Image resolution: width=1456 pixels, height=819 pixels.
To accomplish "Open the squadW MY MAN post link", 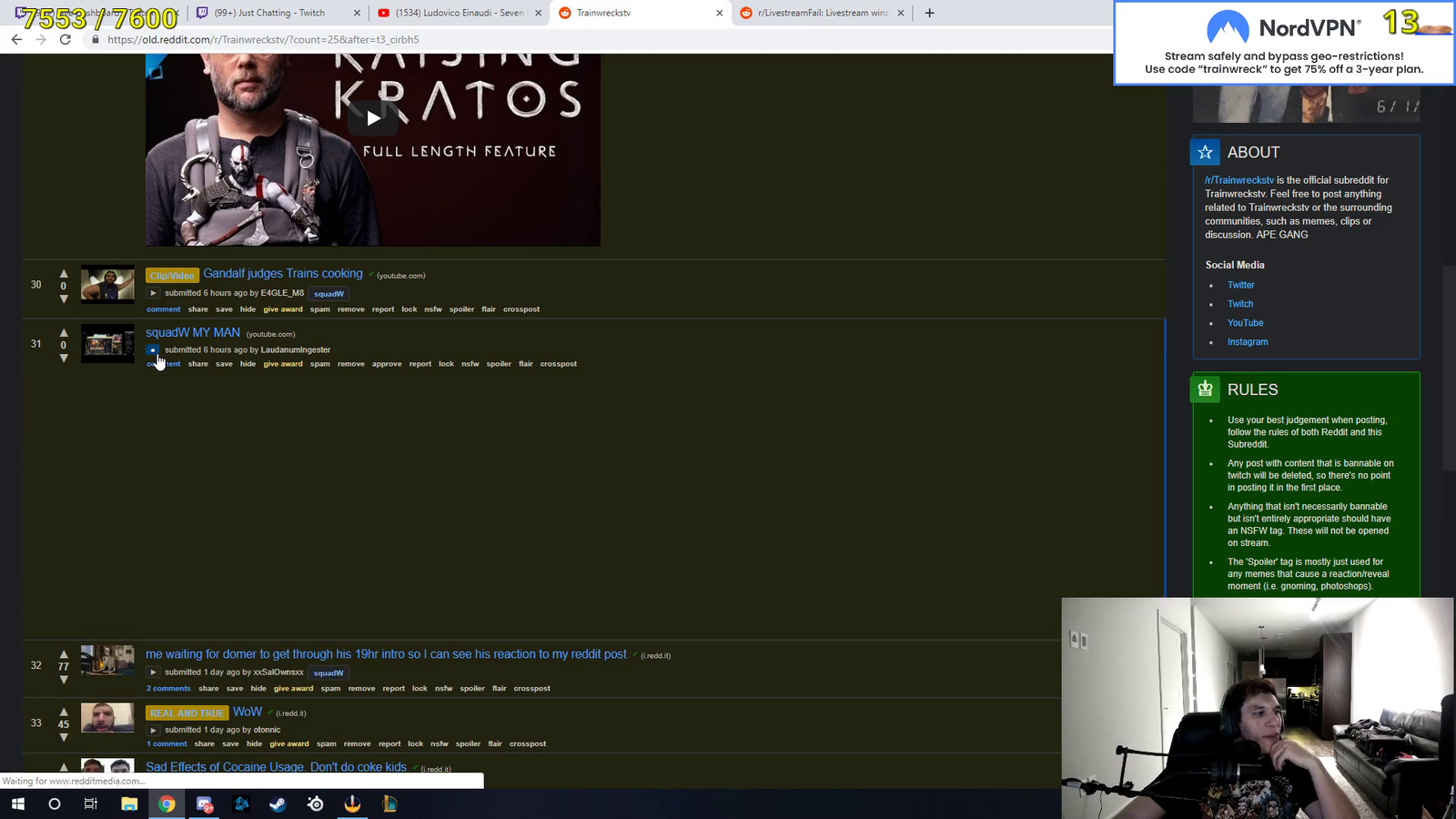I will pos(193,332).
